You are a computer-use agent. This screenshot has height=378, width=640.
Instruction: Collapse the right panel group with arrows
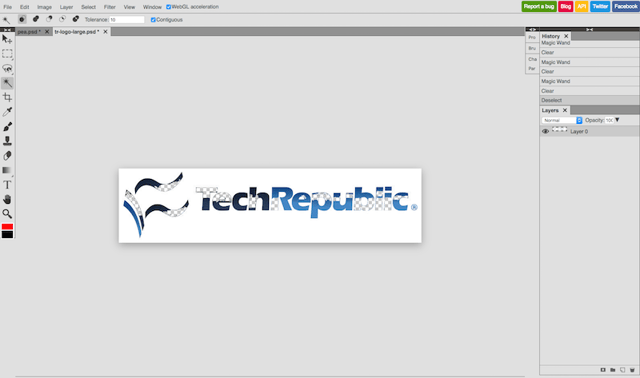[589, 29]
